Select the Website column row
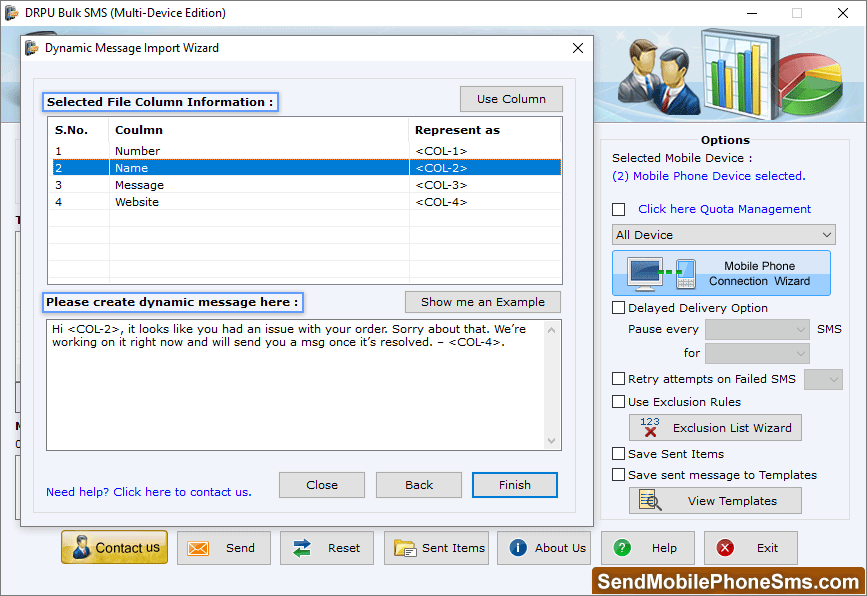The image size is (867, 596). [306, 202]
